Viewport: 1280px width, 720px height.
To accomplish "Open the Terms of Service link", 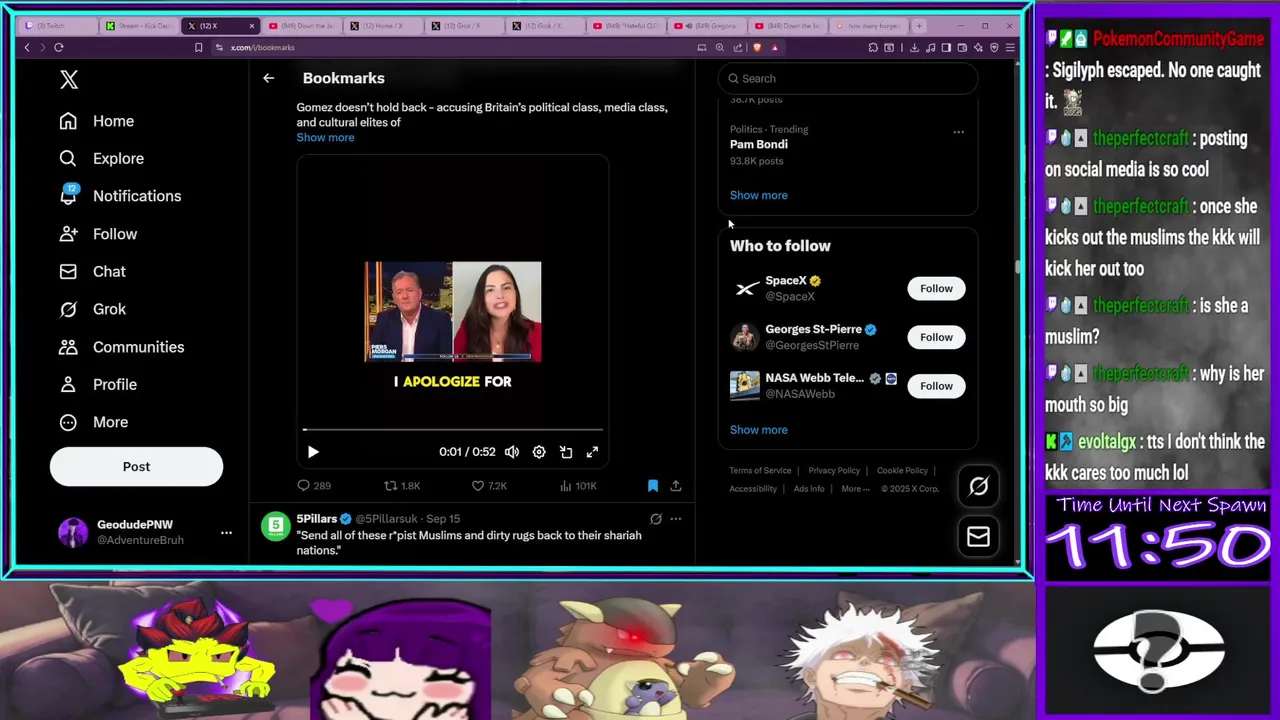I will (x=760, y=470).
